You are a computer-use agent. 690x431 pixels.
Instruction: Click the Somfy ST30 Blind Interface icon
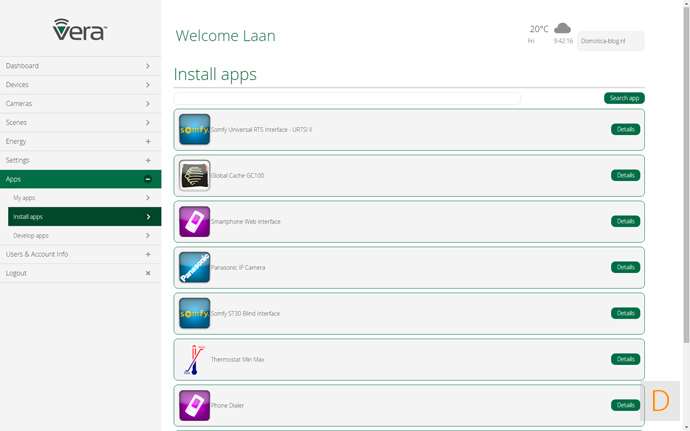tap(194, 314)
